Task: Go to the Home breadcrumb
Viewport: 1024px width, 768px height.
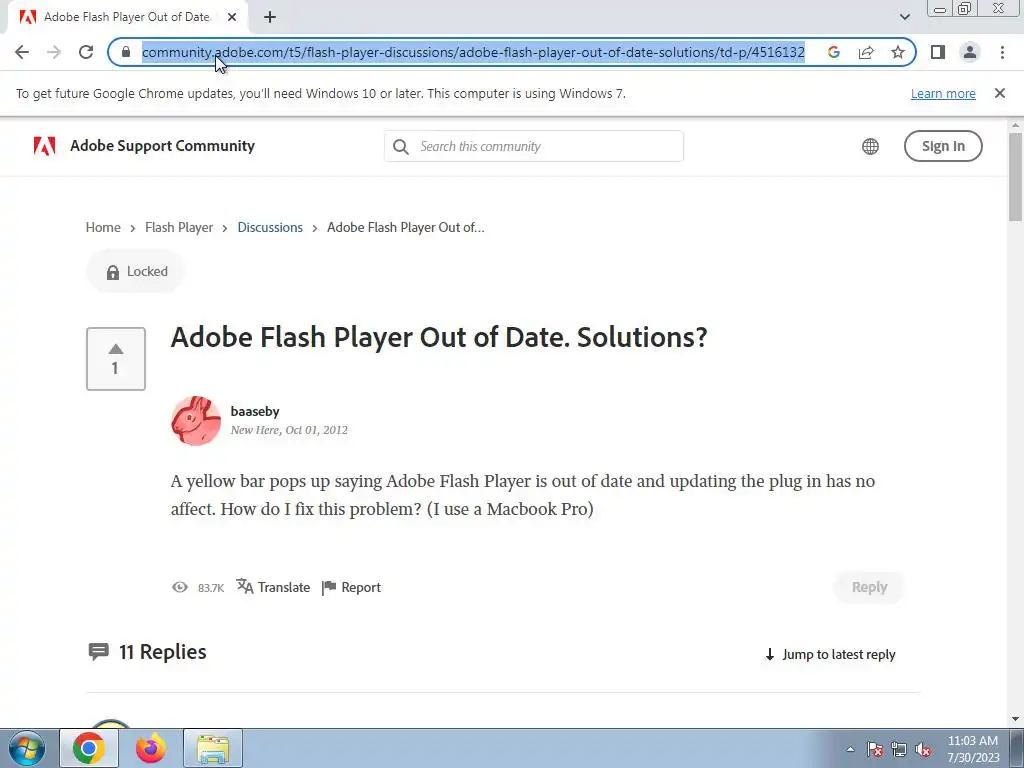Action: [103, 227]
